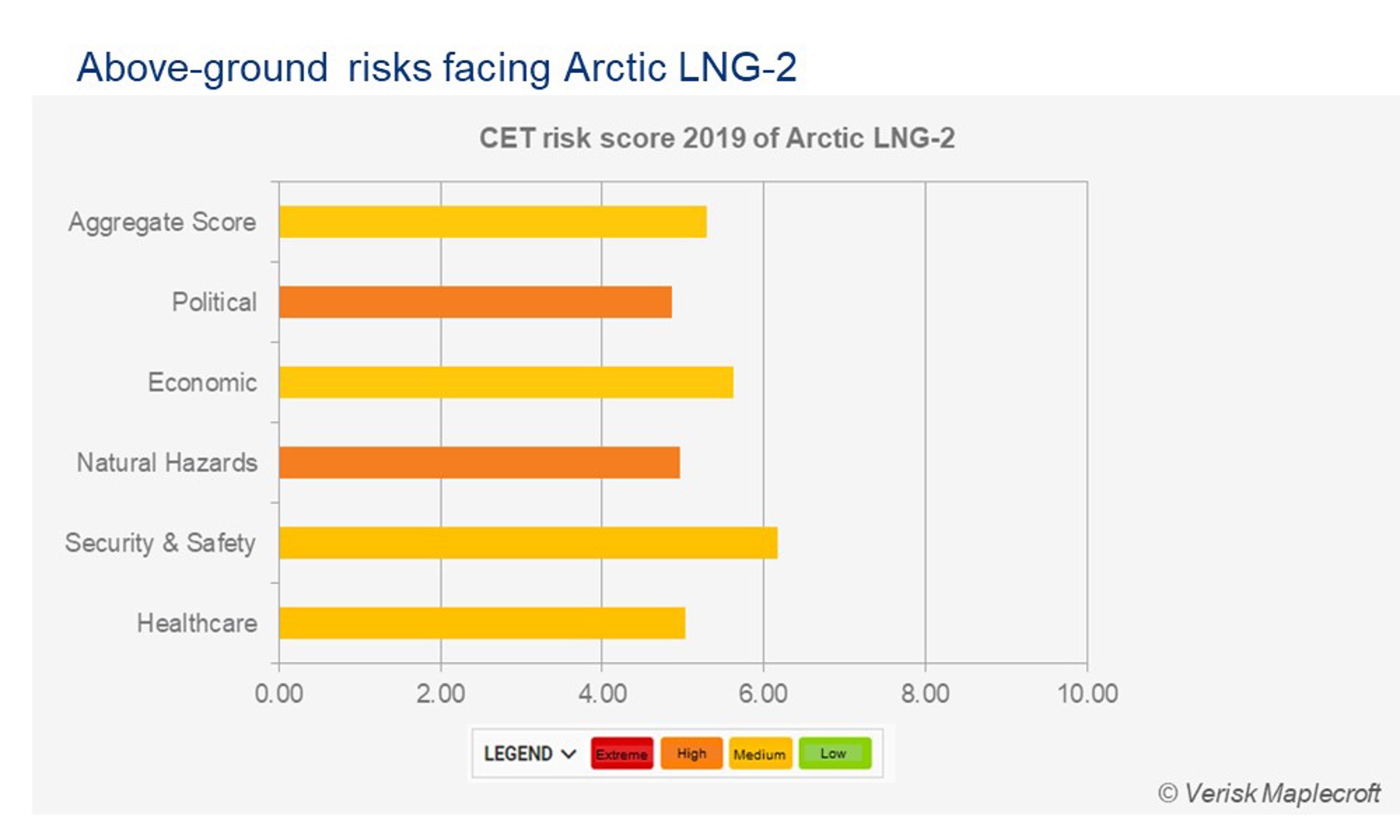The image size is (1400, 840).
Task: Select the Natural Hazards bar
Action: tap(479, 463)
